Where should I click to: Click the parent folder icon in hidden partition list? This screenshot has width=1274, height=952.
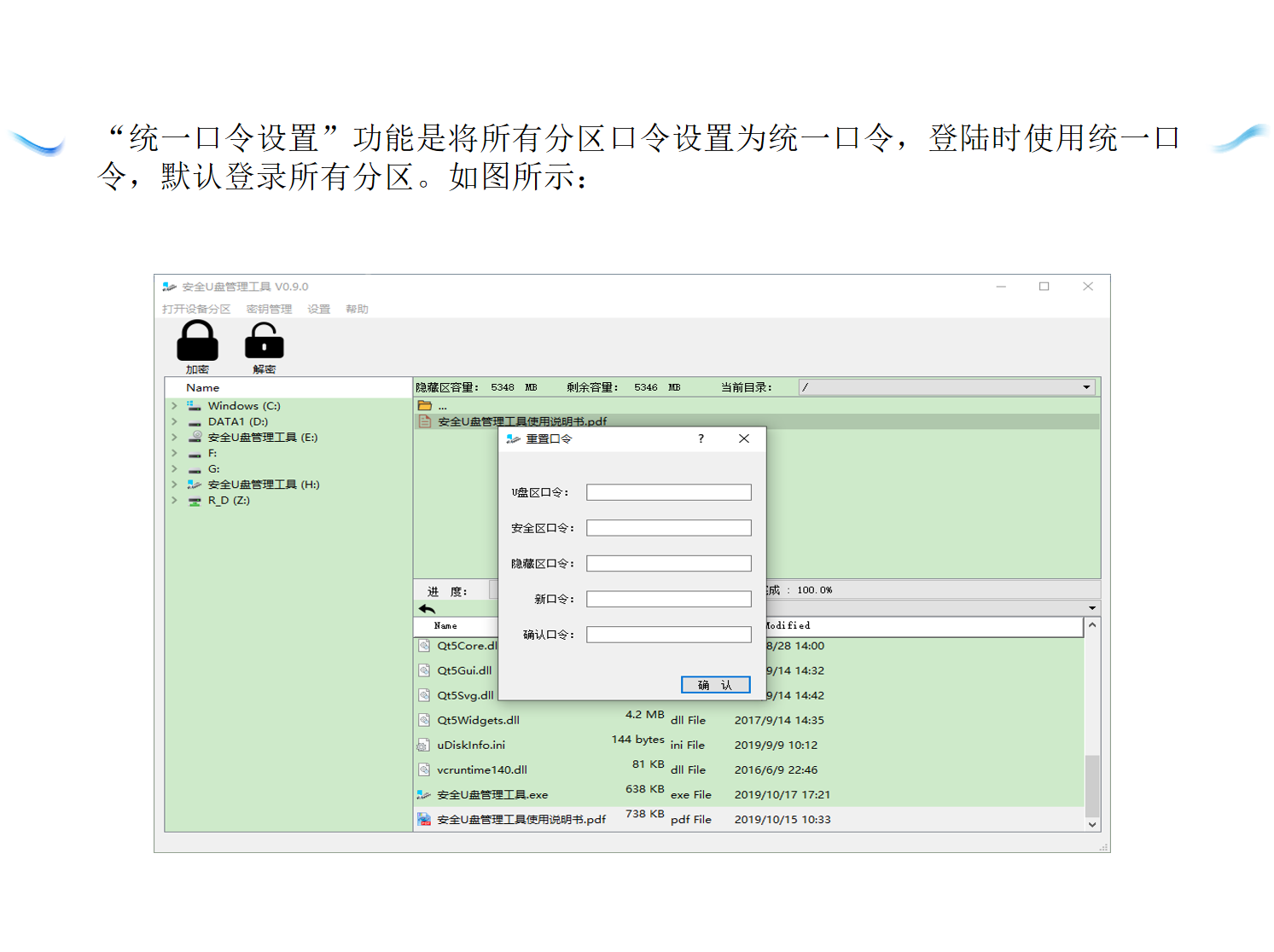coord(425,406)
